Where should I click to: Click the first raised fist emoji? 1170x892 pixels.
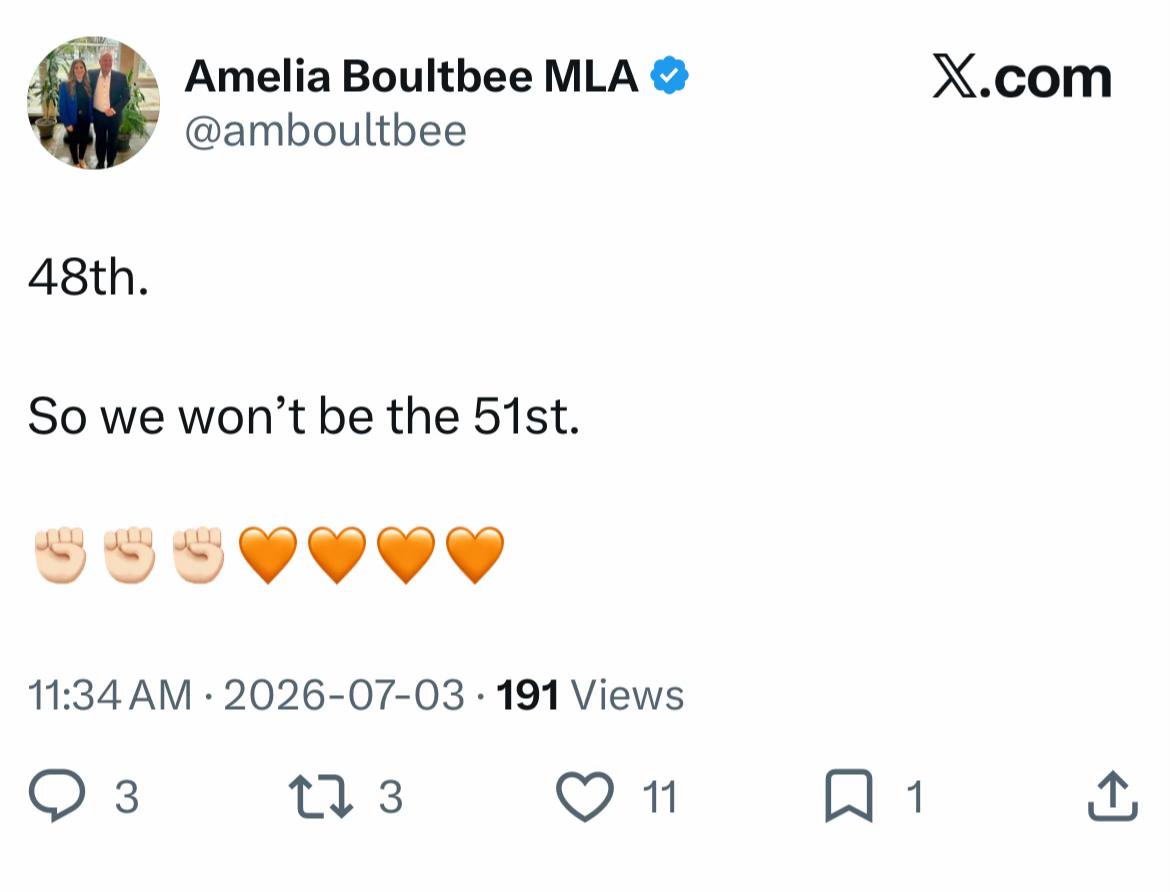click(x=60, y=555)
